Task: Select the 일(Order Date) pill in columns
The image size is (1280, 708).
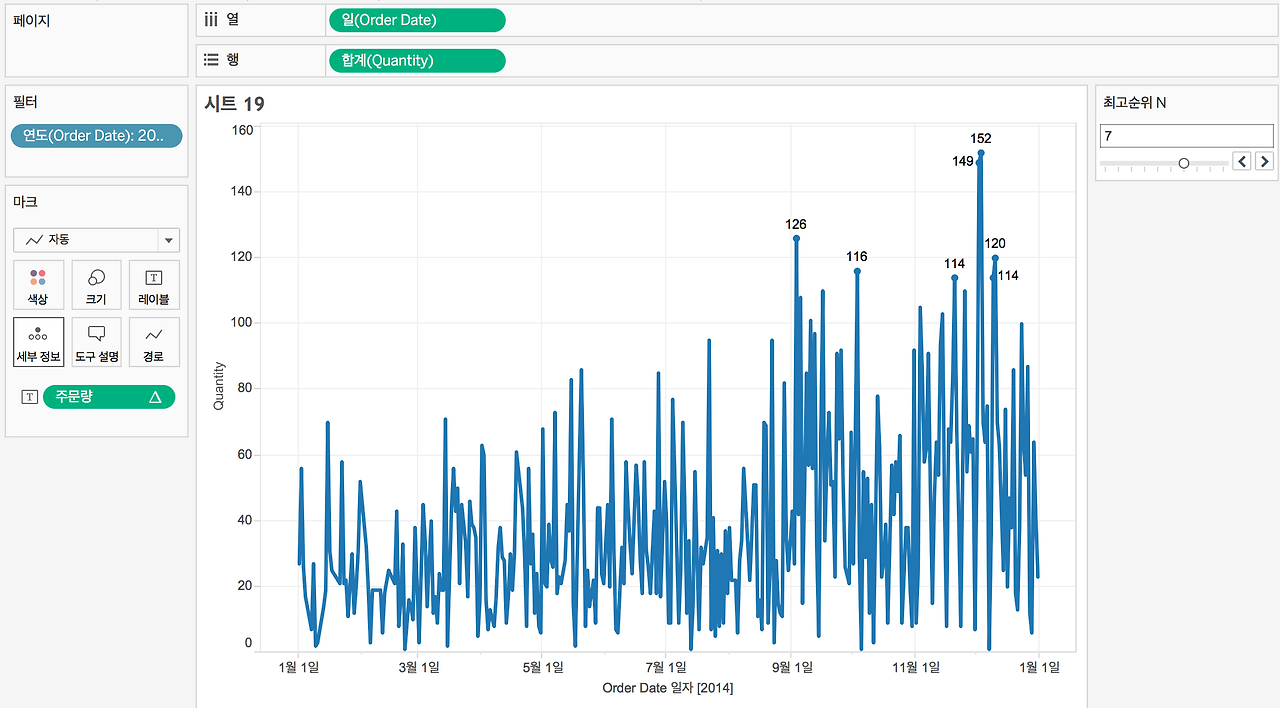Action: (x=417, y=20)
